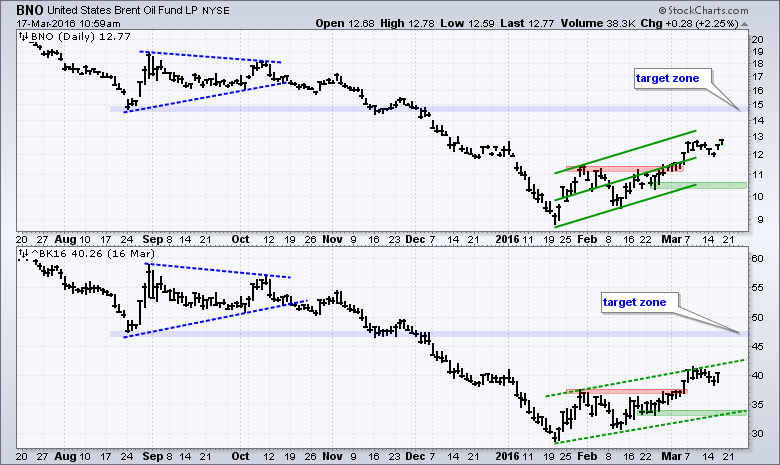Click the red resistance zone in the lower chart
This screenshot has width=780, height=465.
click(x=627, y=391)
